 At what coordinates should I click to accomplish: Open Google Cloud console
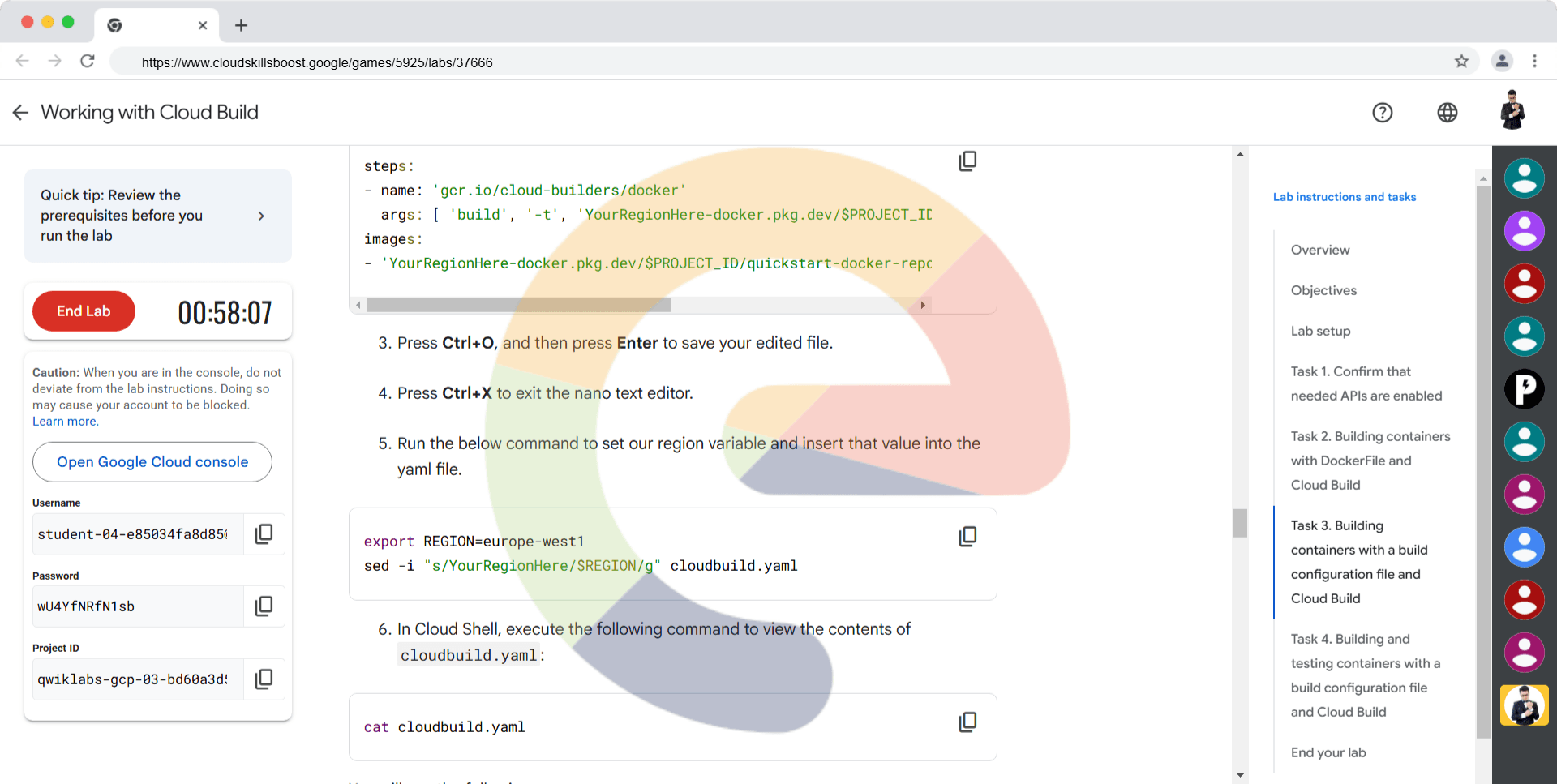click(x=152, y=462)
